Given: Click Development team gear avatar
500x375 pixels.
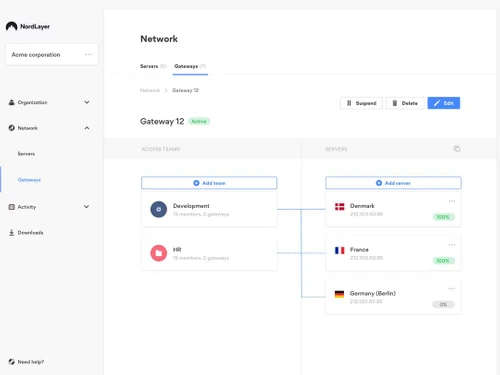Looking at the screenshot, I should (159, 209).
